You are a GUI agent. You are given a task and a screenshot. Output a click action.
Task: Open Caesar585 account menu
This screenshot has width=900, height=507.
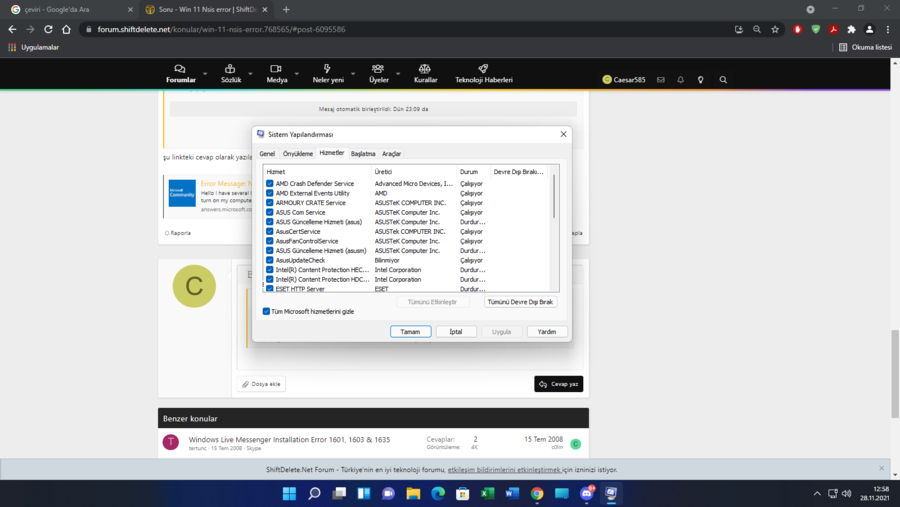point(624,80)
